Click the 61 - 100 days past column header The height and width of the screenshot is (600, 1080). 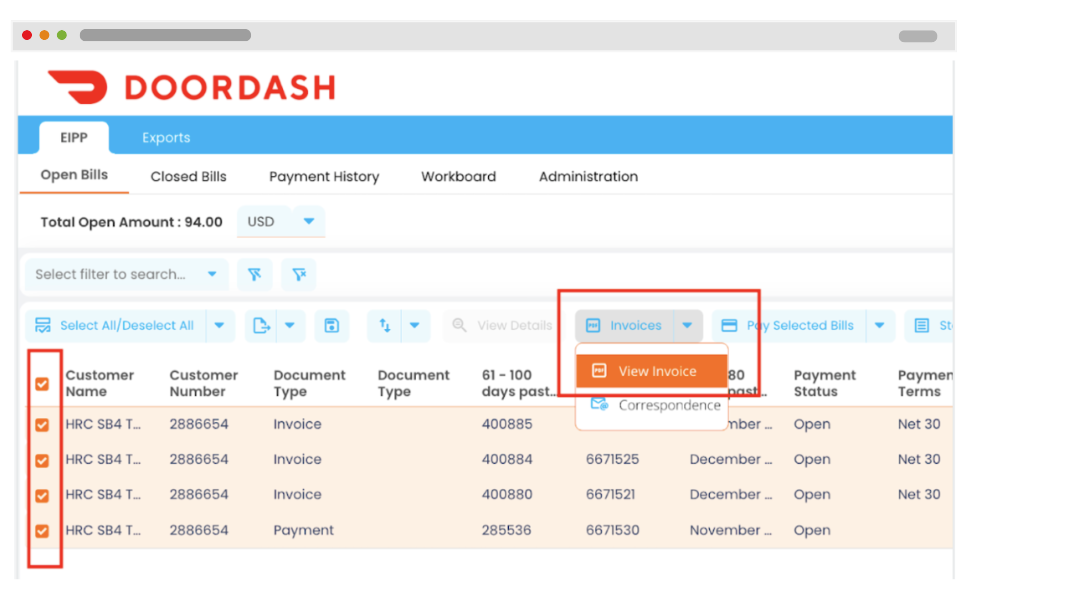[x=518, y=383]
